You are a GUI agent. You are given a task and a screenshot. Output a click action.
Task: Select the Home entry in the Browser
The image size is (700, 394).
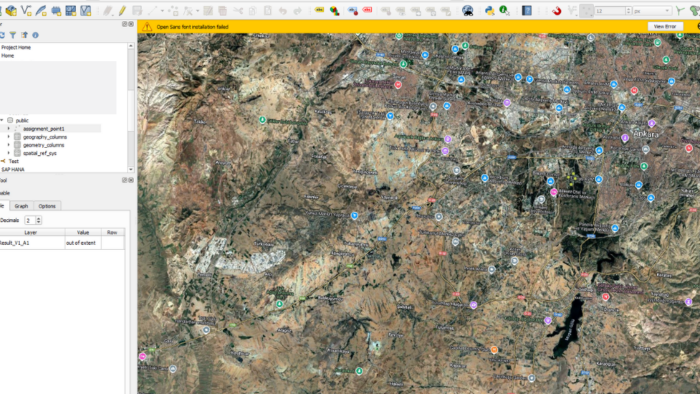pos(8,56)
